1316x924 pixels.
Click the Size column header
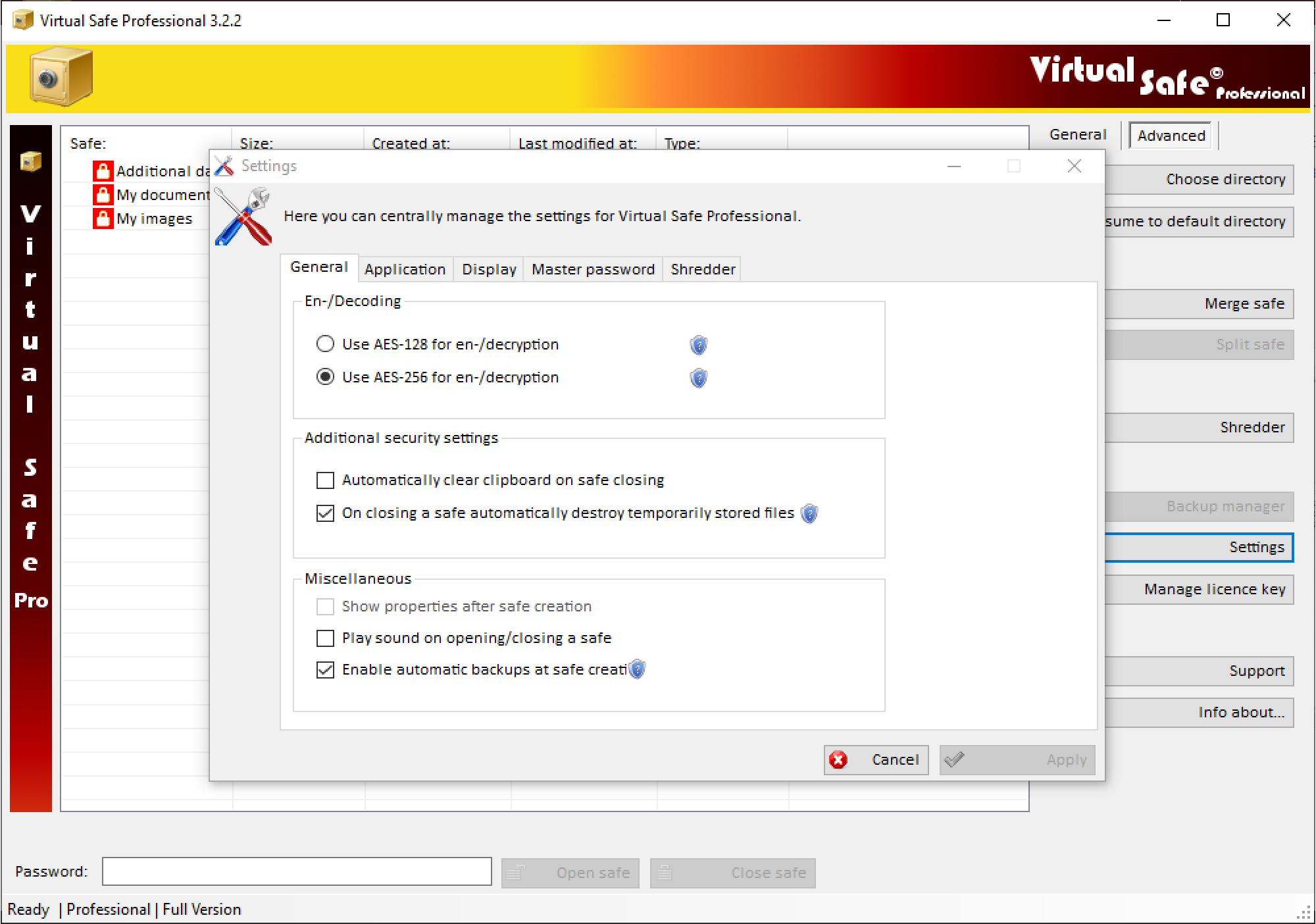point(298,140)
